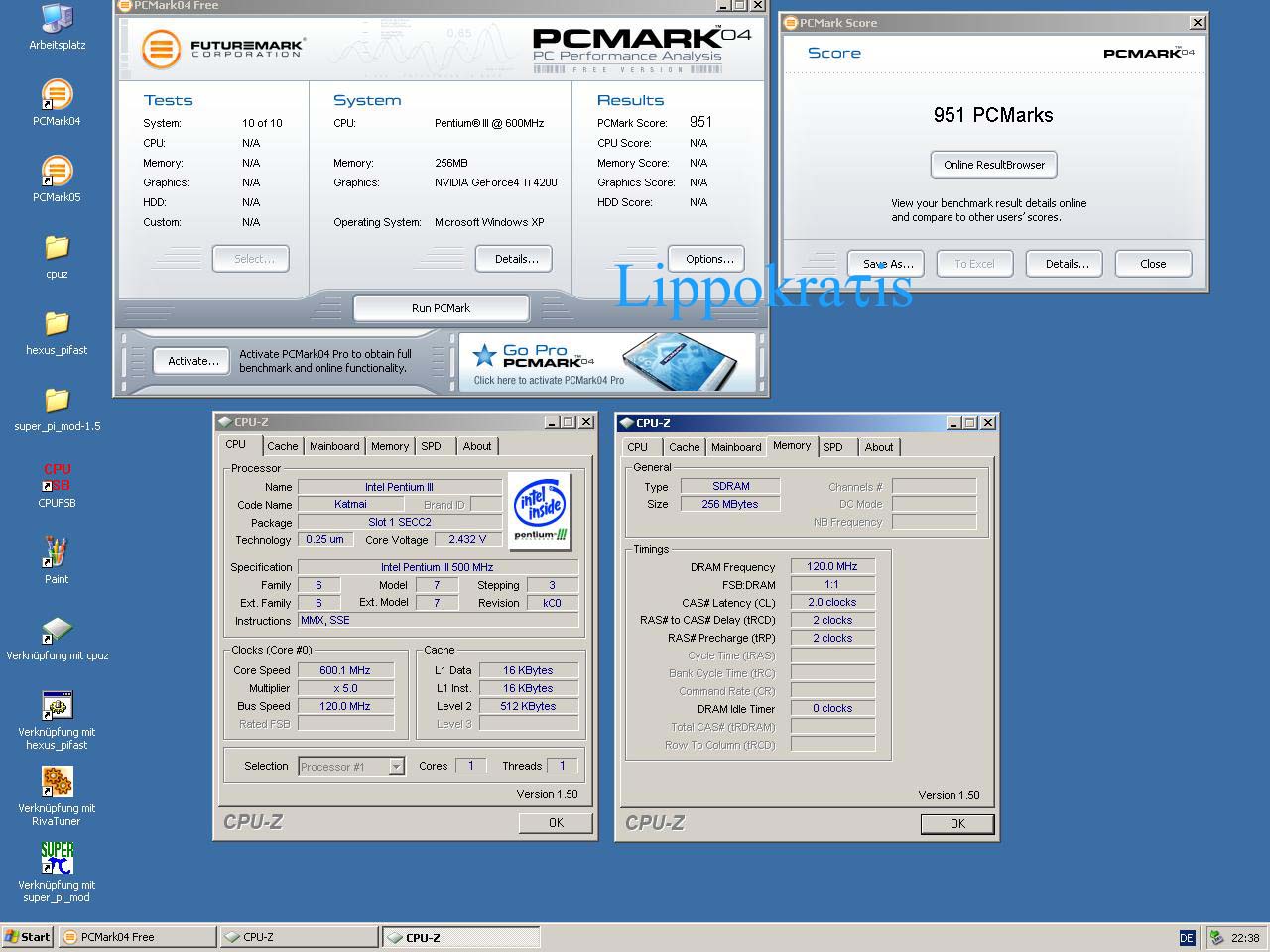The image size is (1270, 952).
Task: Click the disabled Select... tests button
Action: tap(251, 259)
